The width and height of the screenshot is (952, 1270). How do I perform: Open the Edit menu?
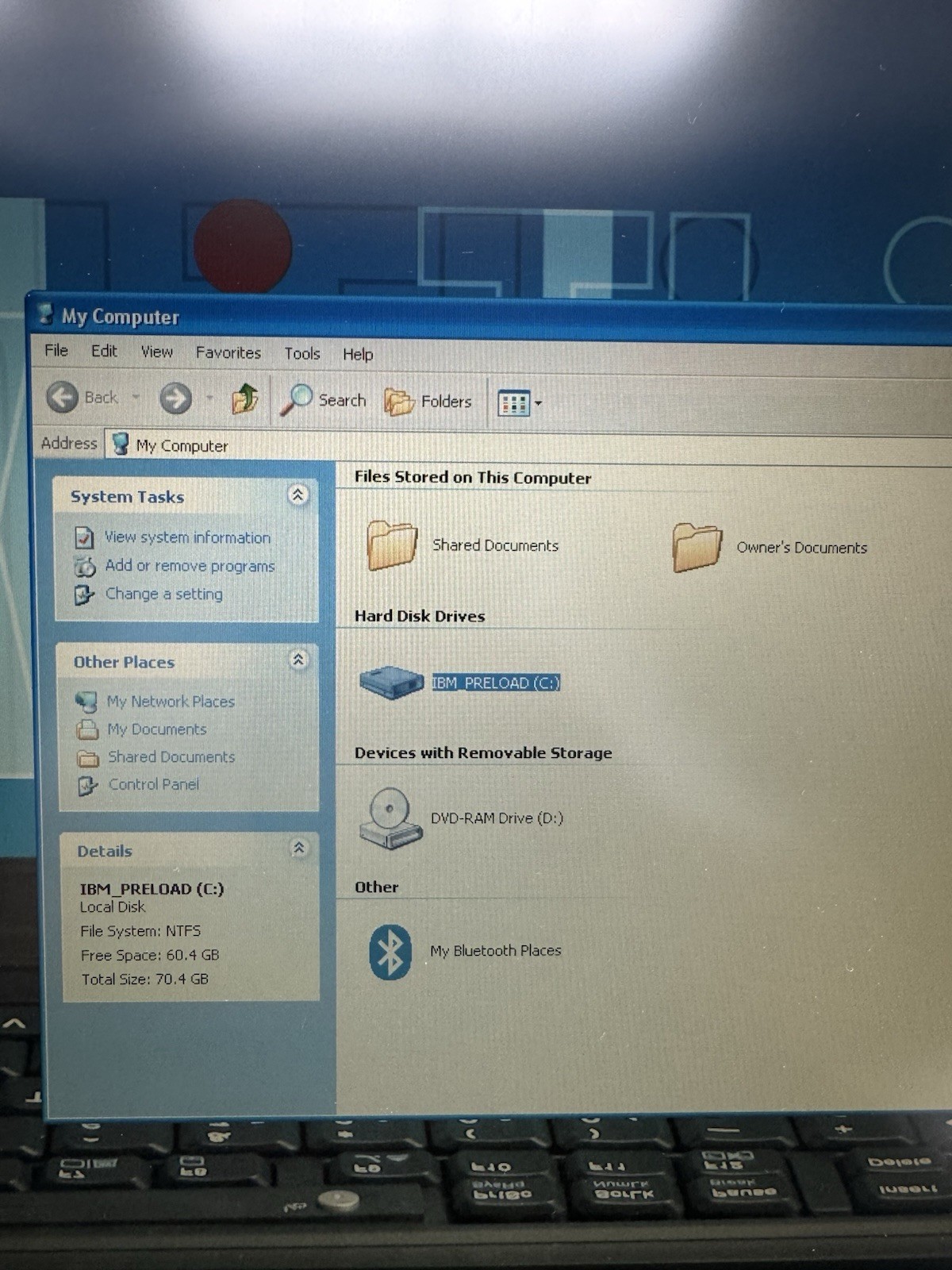pos(104,351)
